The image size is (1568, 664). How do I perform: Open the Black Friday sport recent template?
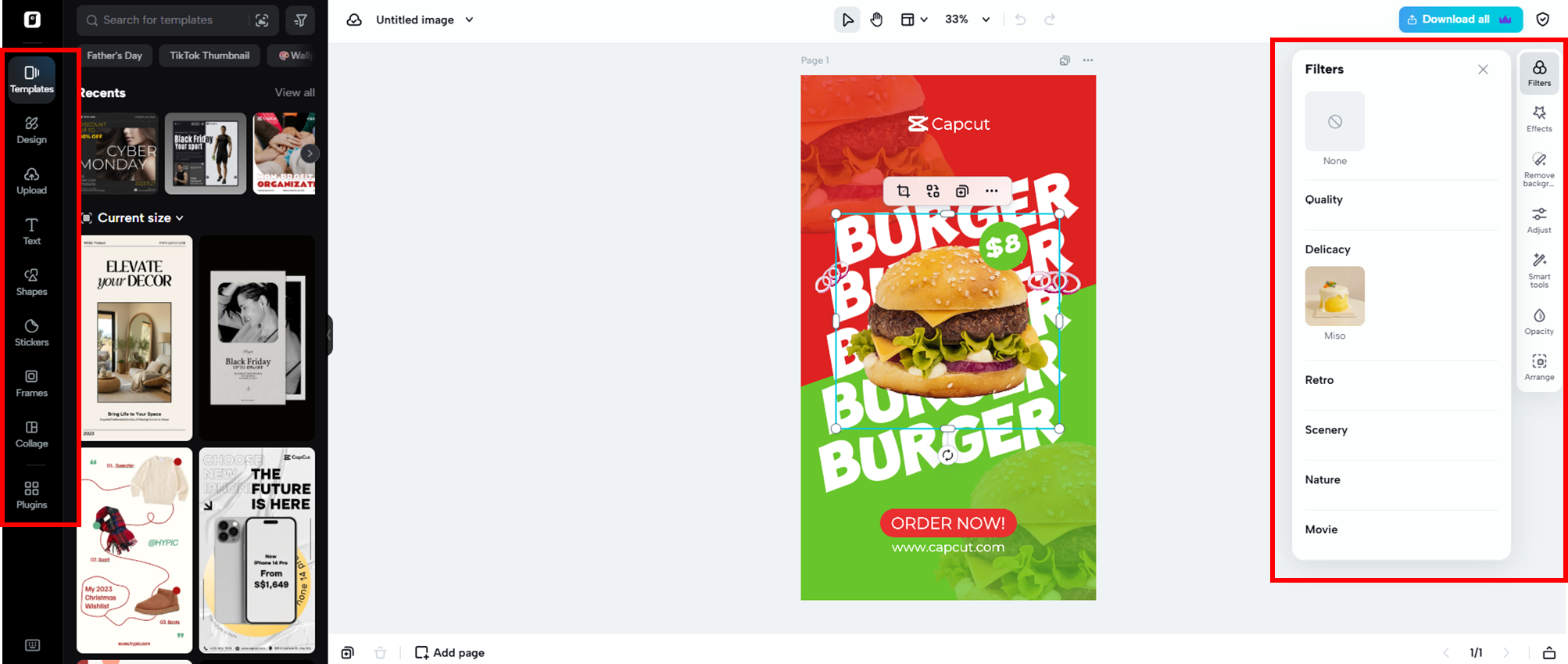206,153
